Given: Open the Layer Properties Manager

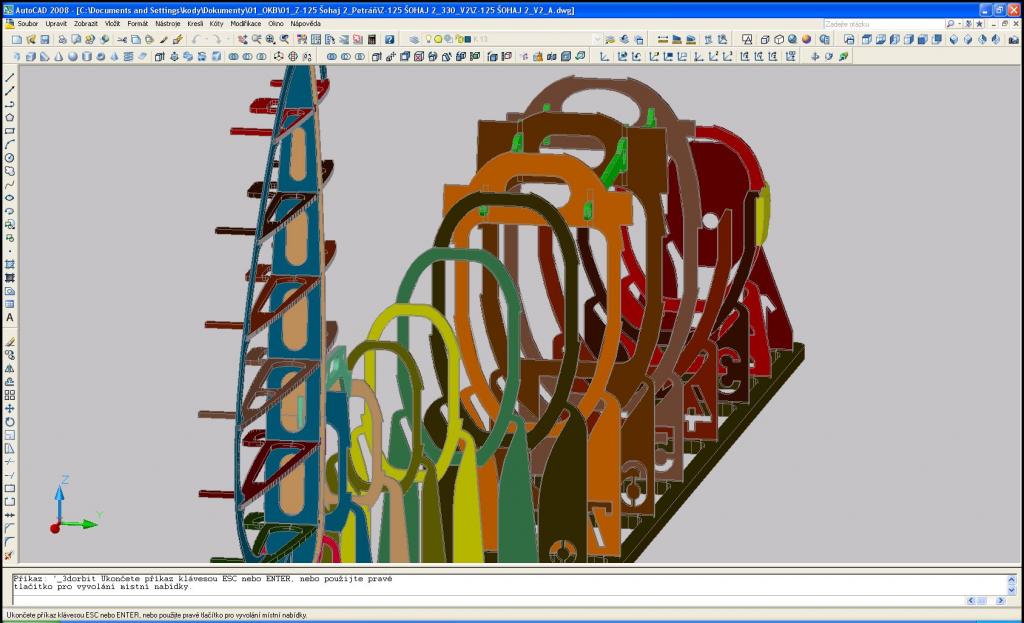Looking at the screenshot, I should 414,39.
